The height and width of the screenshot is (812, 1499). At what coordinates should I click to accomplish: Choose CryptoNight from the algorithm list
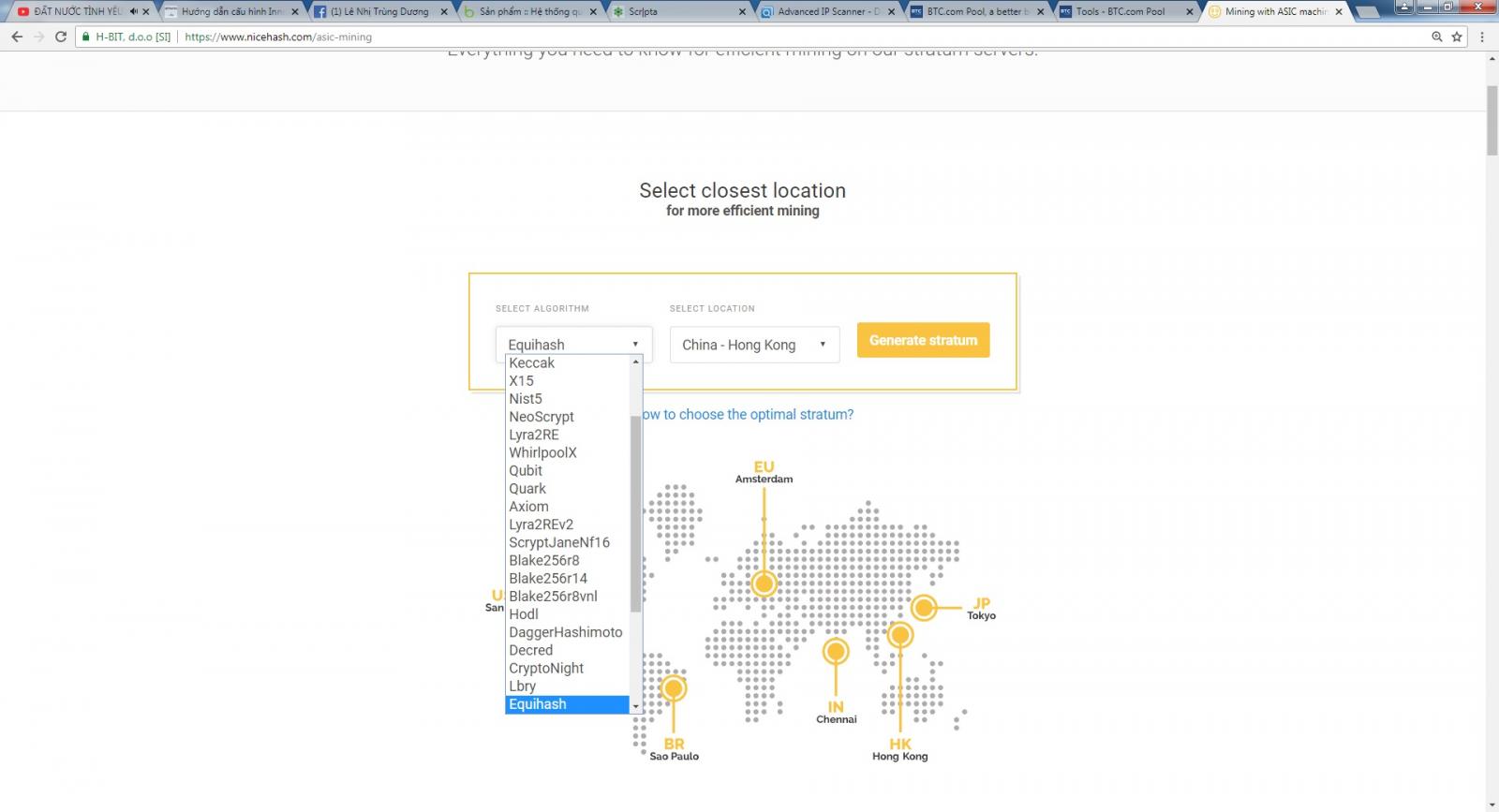point(567,668)
